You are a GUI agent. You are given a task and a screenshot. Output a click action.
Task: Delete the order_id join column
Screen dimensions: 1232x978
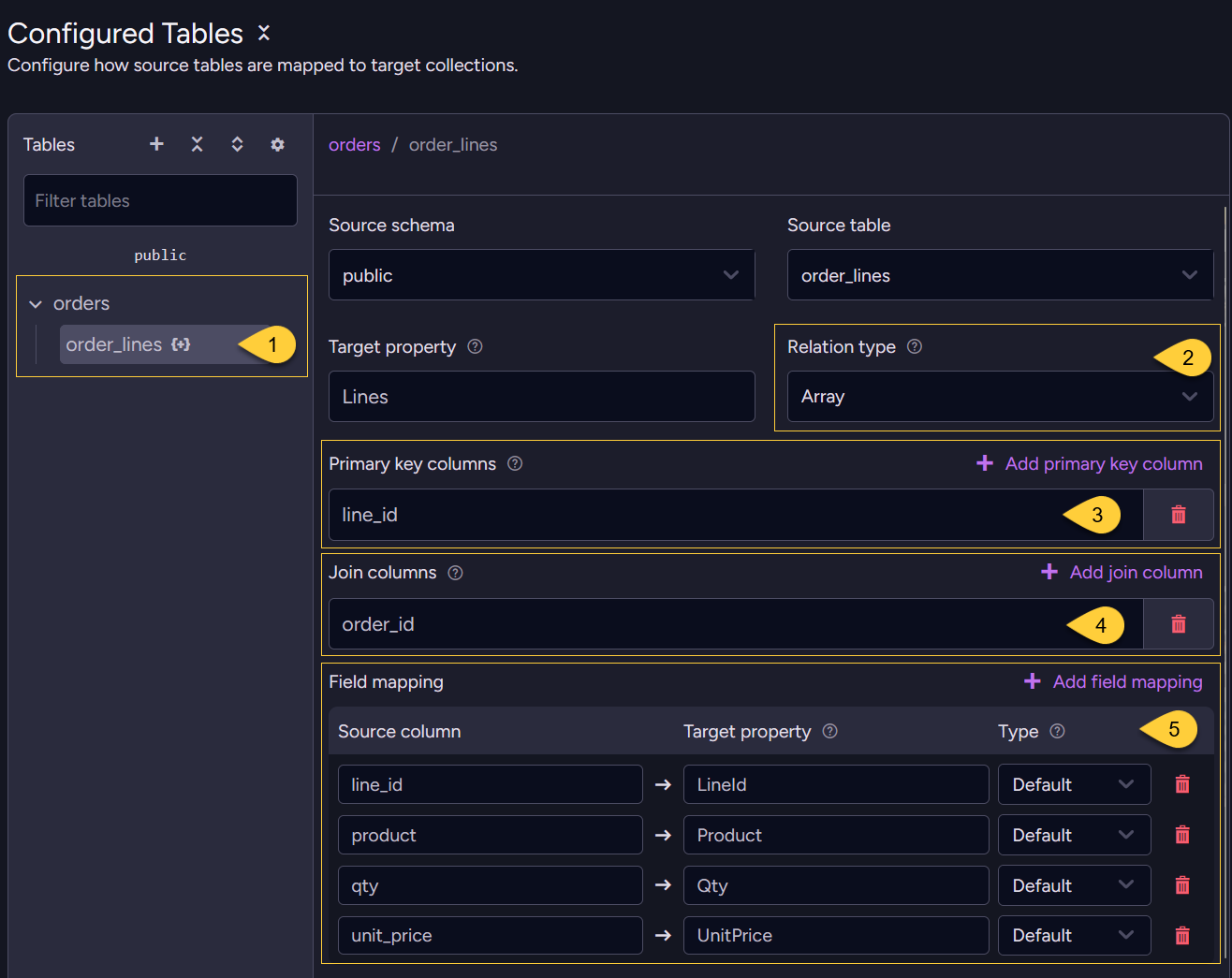[x=1179, y=624]
